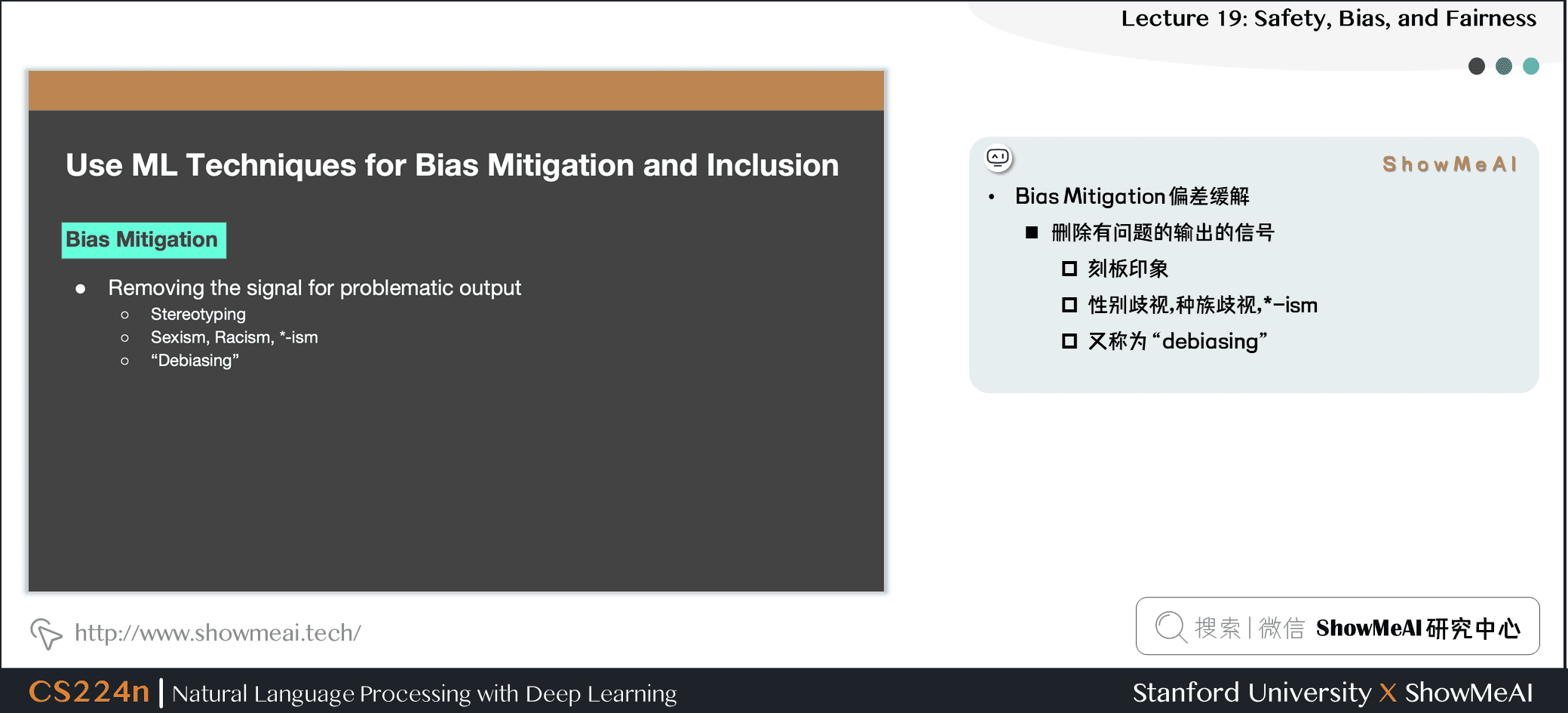Image resolution: width=1568 pixels, height=713 pixels.
Task: Click the rightmost teal dot indicator
Action: (1531, 66)
